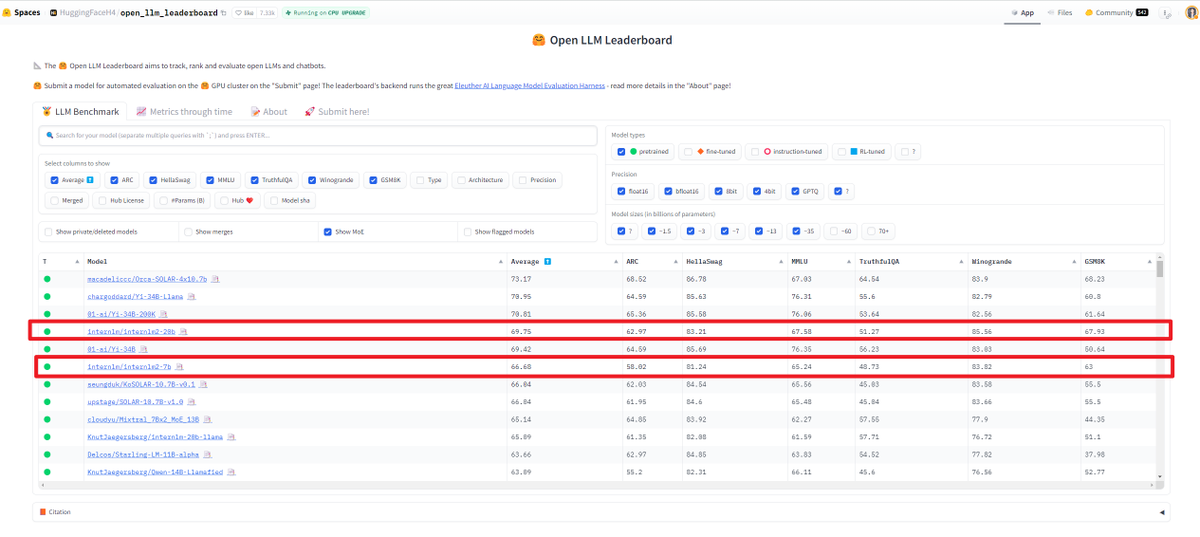Click the Running on CPU Upgrade status badge

pos(325,13)
